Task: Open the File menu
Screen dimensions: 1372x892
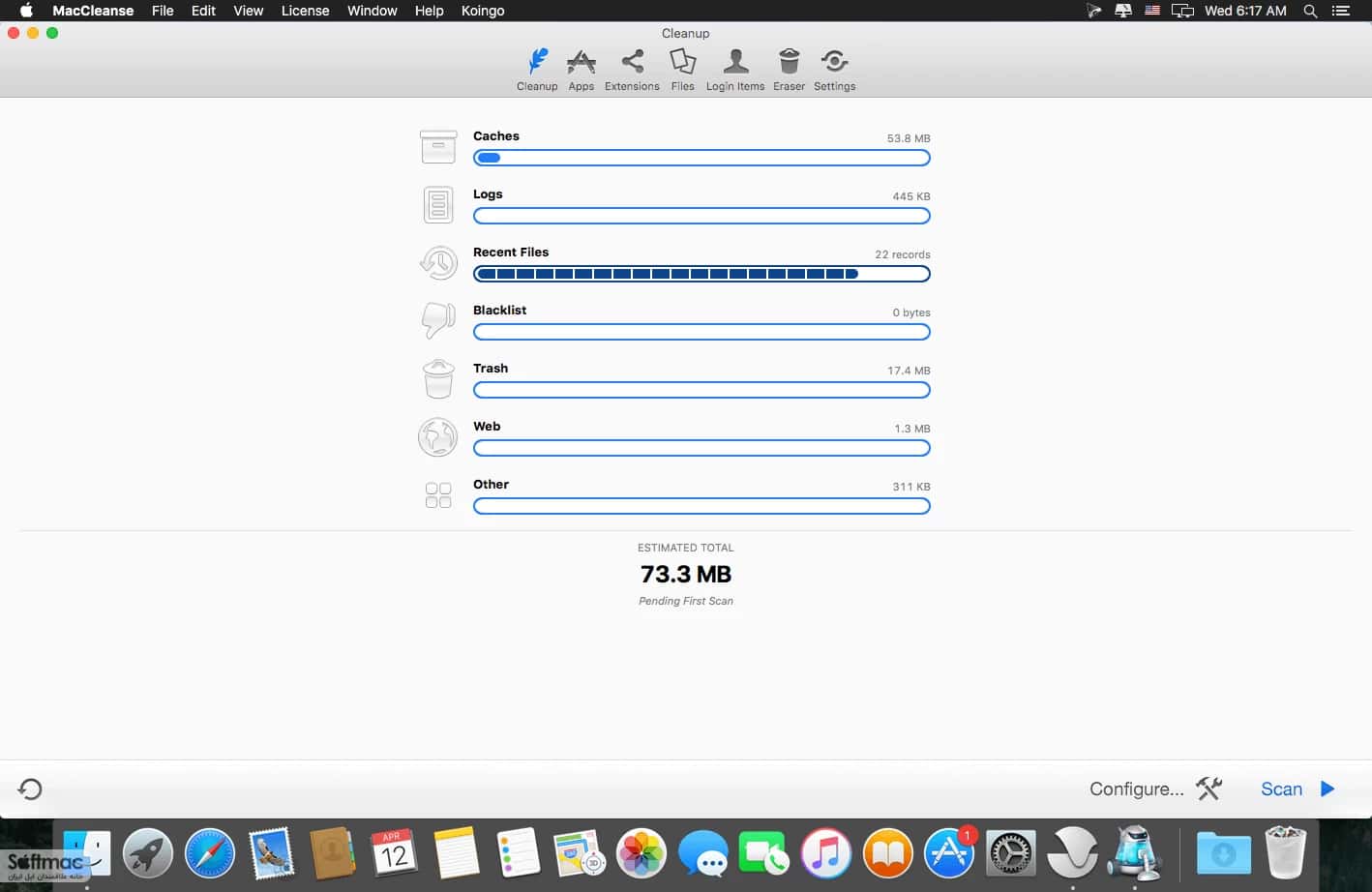Action: 163,11
